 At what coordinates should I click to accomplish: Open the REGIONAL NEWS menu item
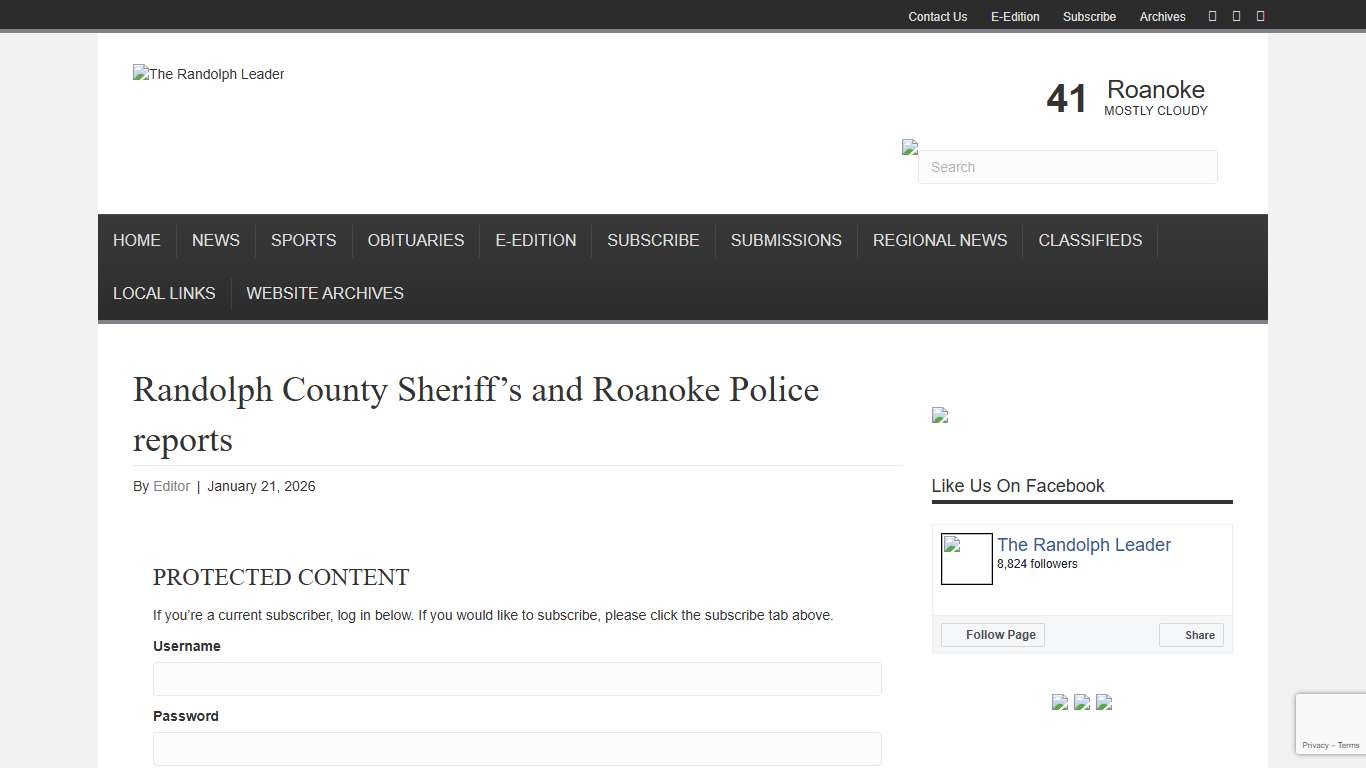[x=940, y=240]
